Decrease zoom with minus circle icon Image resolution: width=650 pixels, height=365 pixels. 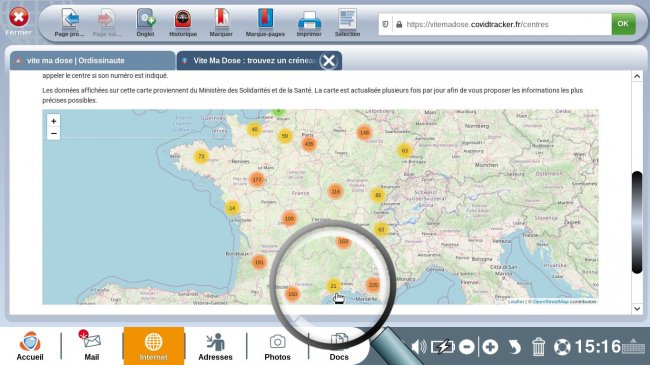(x=467, y=347)
